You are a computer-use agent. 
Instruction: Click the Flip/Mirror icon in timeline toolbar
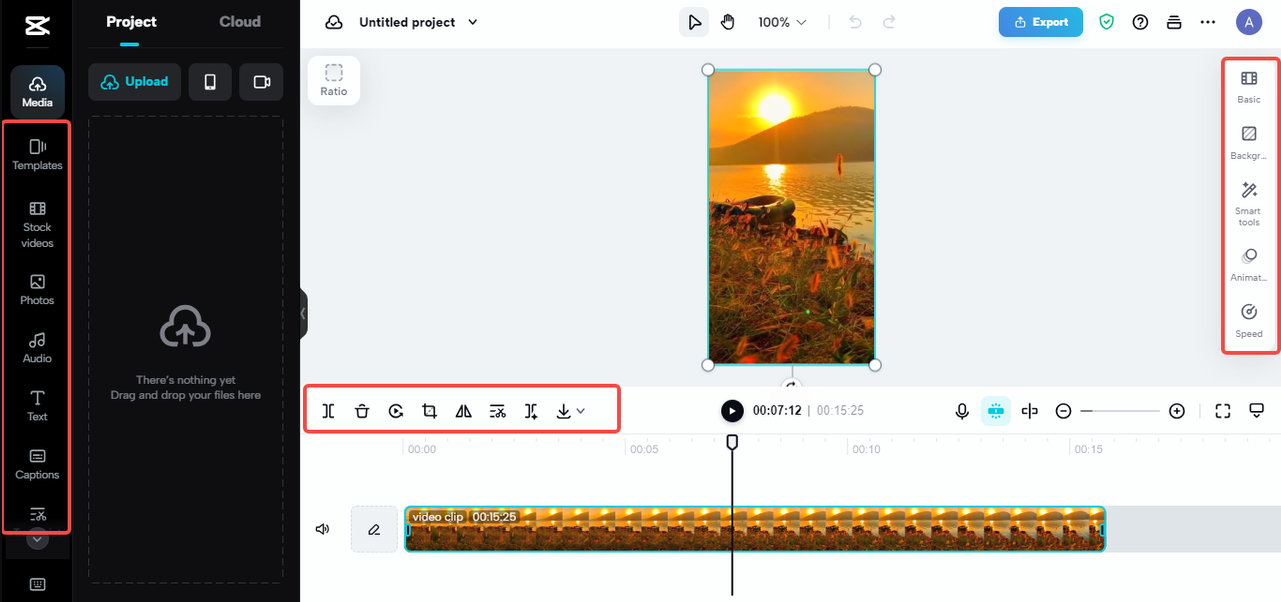[463, 411]
